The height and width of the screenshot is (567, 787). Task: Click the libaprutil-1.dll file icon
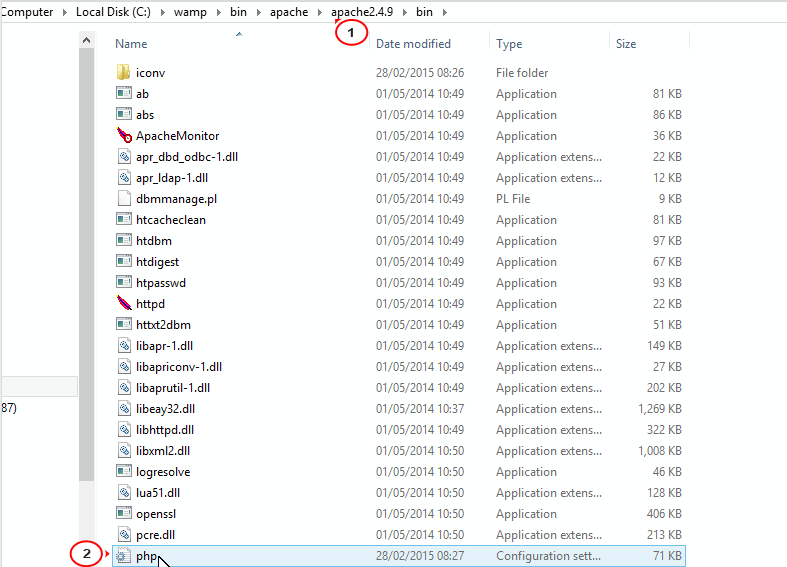124,388
